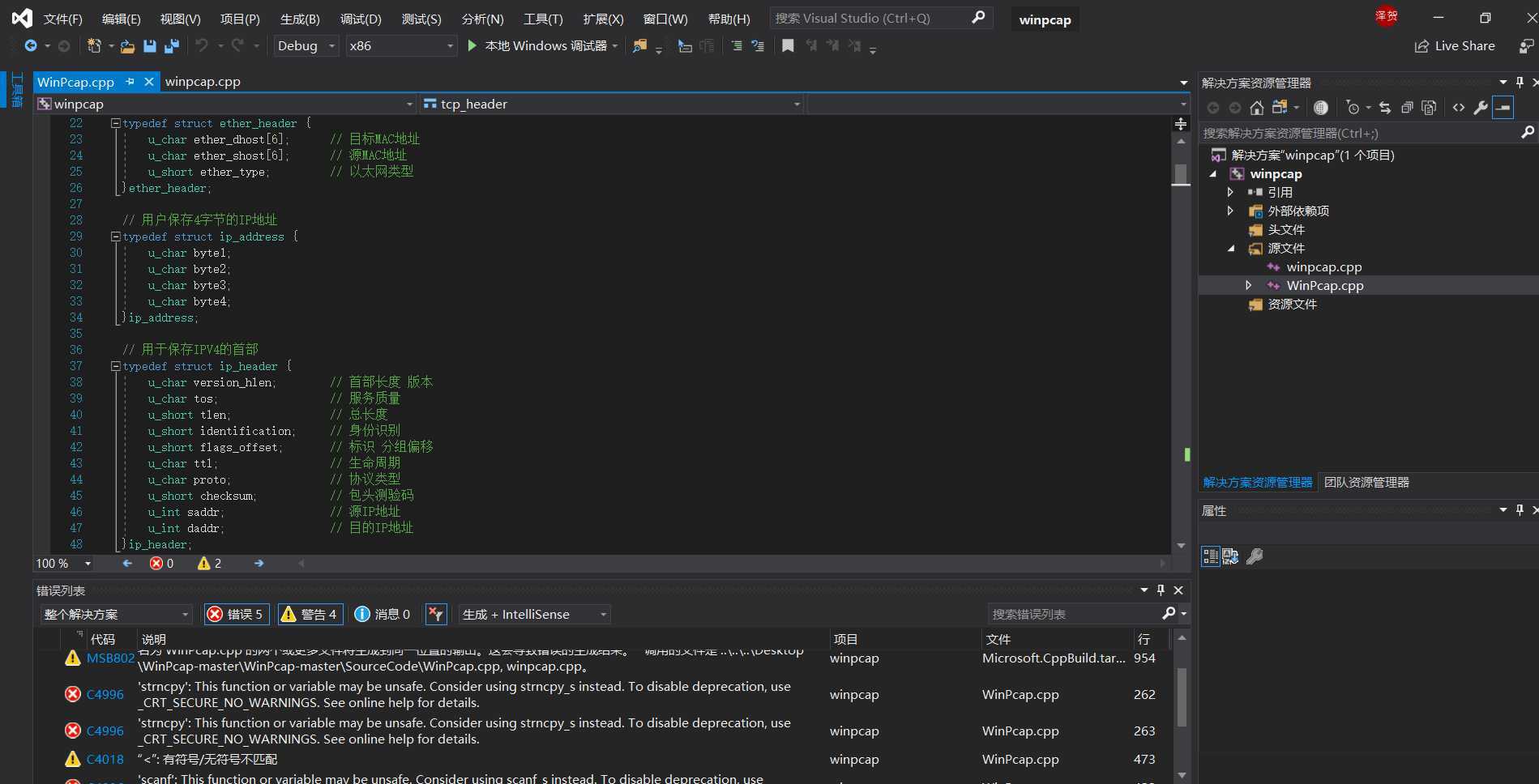
Task: Switch to the winpcap.cpp editor tab
Action: 203,82
